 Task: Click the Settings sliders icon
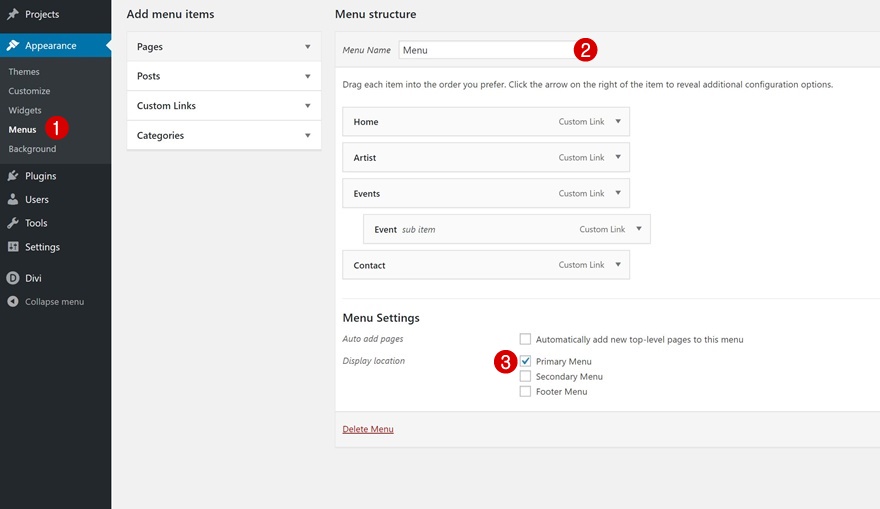tap(13, 247)
